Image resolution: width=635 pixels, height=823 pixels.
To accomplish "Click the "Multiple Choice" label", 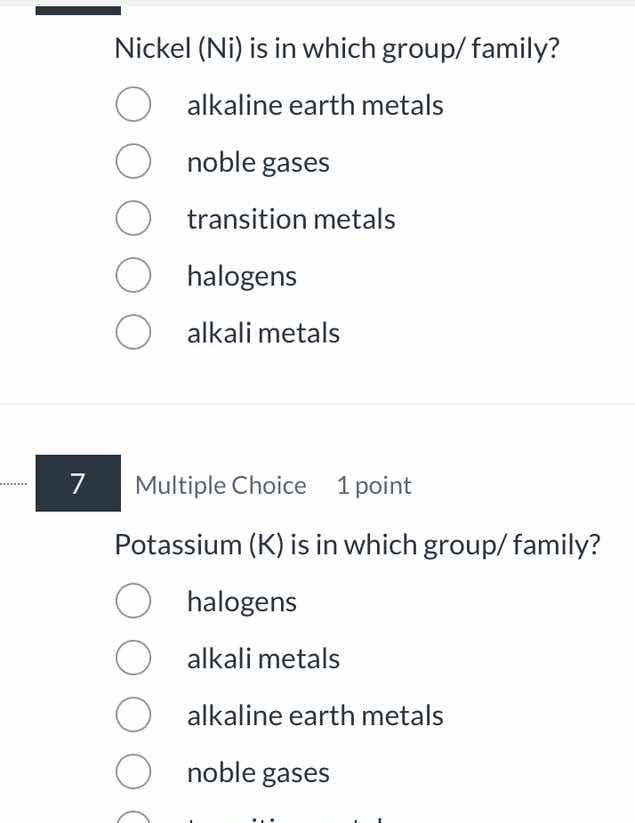I will (x=220, y=485).
